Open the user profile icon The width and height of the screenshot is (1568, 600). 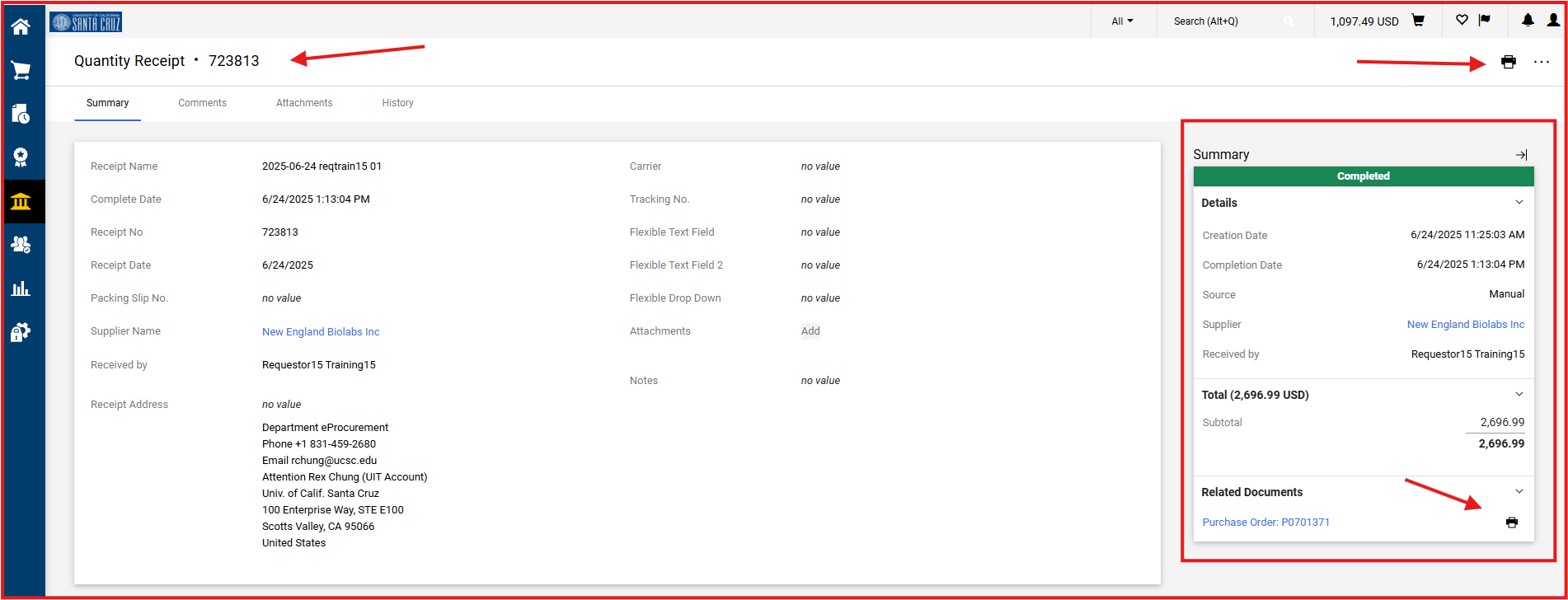(1553, 21)
